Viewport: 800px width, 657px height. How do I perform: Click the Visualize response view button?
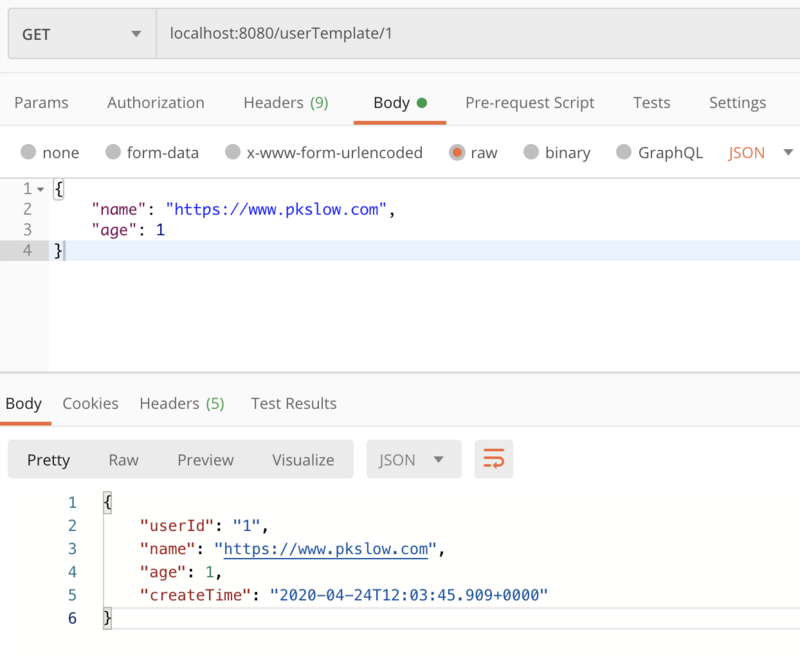[303, 460]
